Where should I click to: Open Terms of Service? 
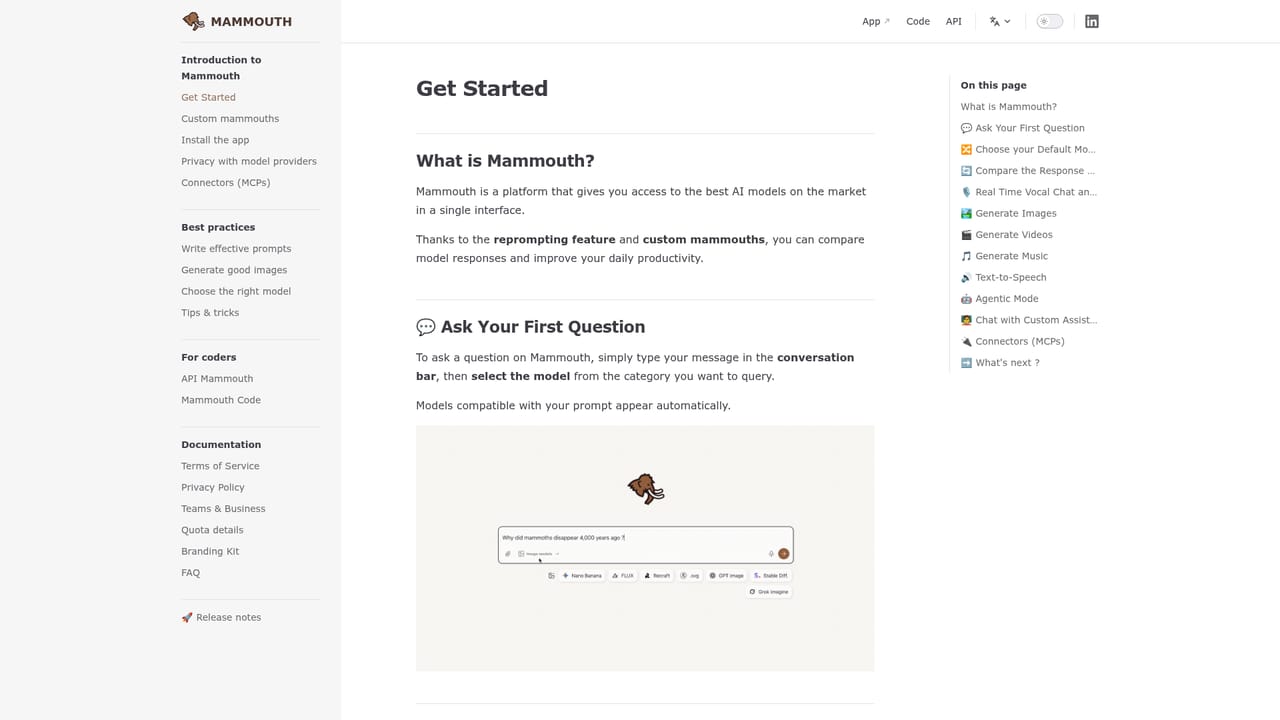tap(220, 466)
